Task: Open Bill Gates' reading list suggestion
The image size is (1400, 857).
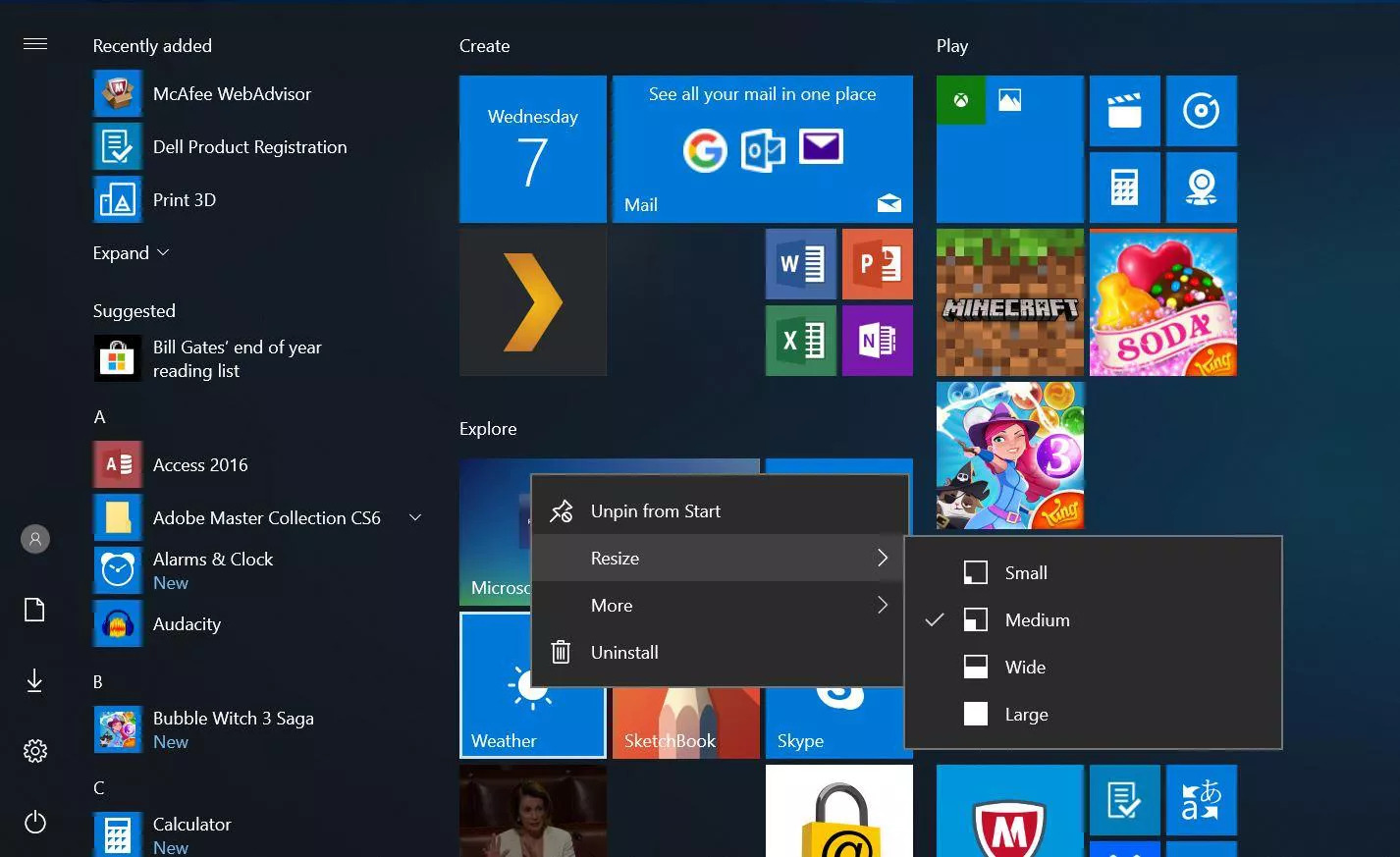Action: (x=237, y=358)
